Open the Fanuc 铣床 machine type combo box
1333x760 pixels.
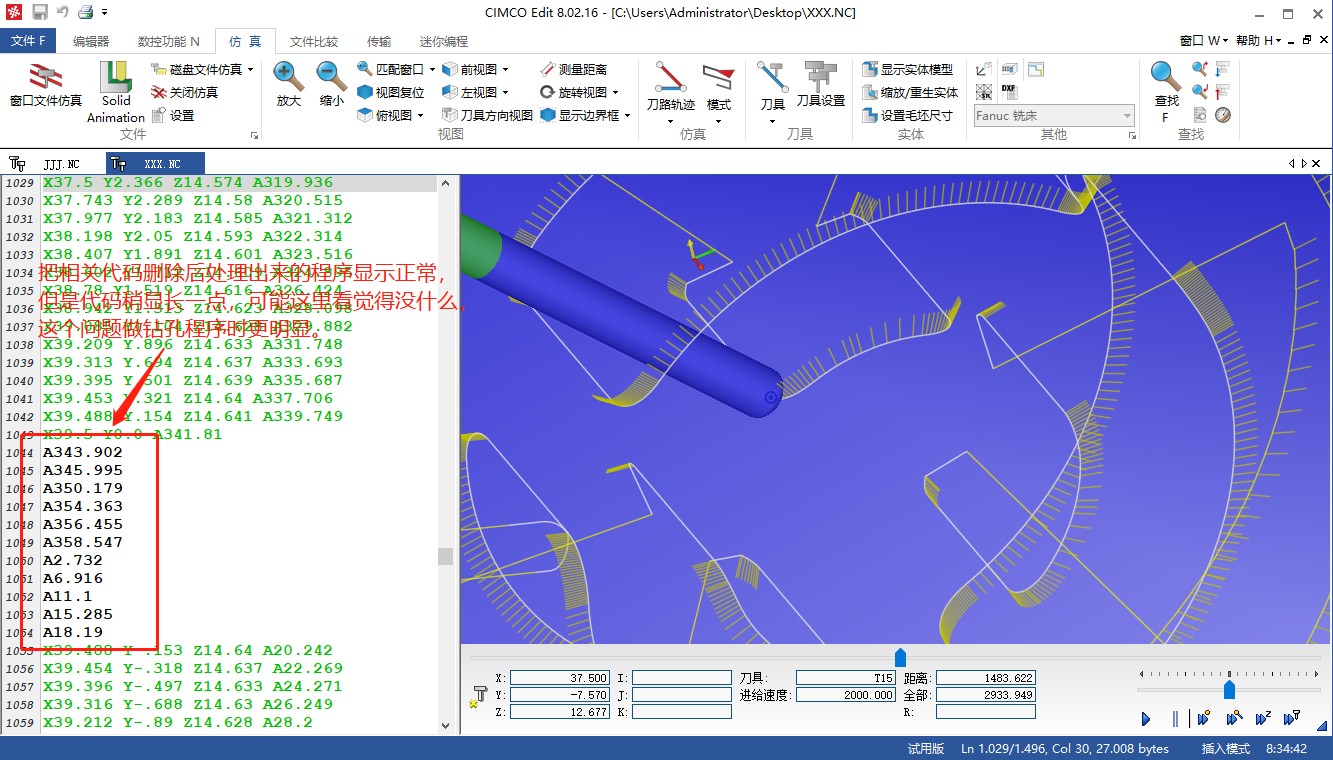pyautogui.click(x=1054, y=116)
